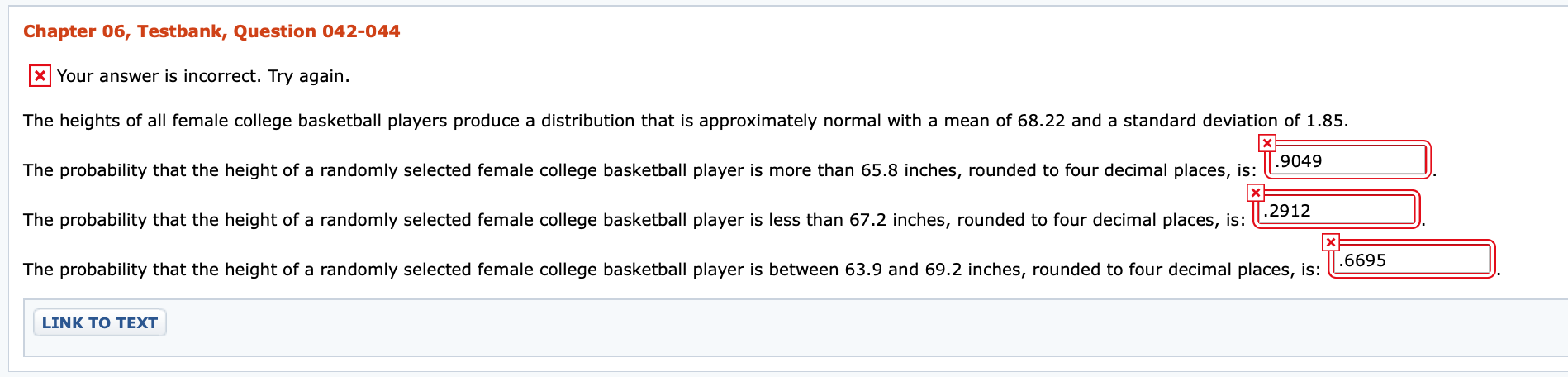Open the LINK TO TEXT button
1568x377 pixels.
pos(100,322)
